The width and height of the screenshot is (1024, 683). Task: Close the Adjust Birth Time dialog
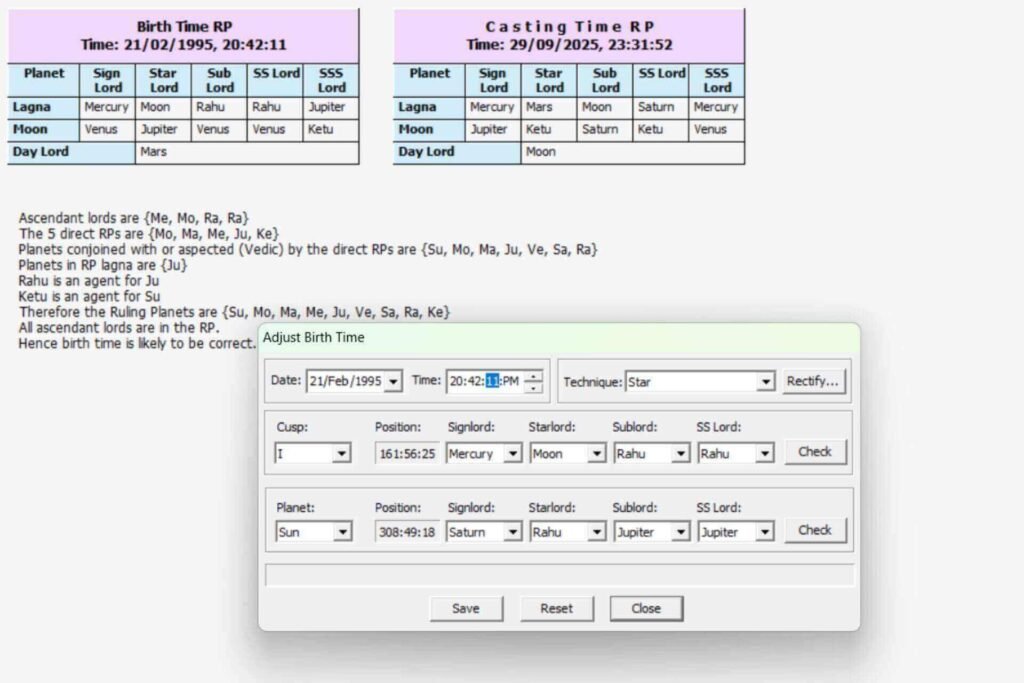coord(646,608)
